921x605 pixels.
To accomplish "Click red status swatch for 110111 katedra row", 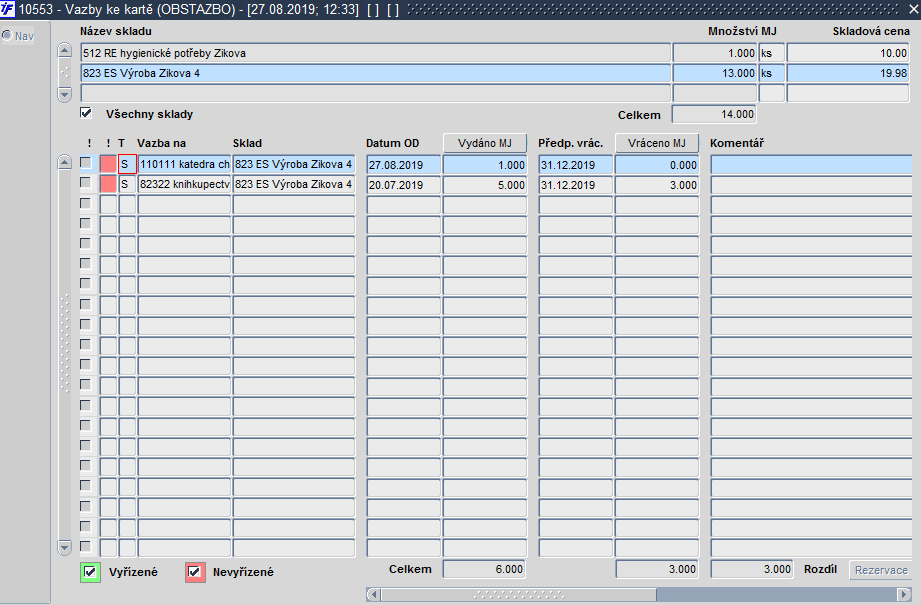I will click(x=109, y=164).
